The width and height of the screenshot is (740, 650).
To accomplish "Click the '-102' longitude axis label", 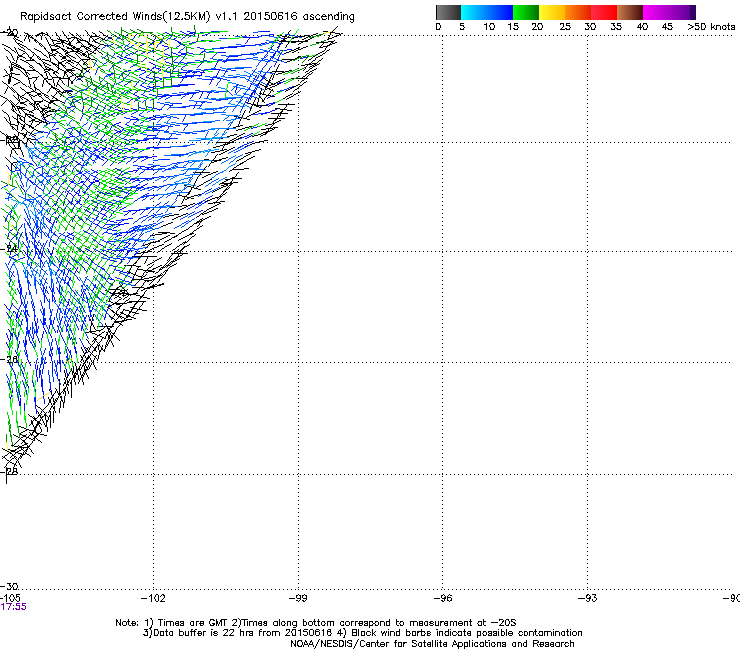I will [153, 599].
